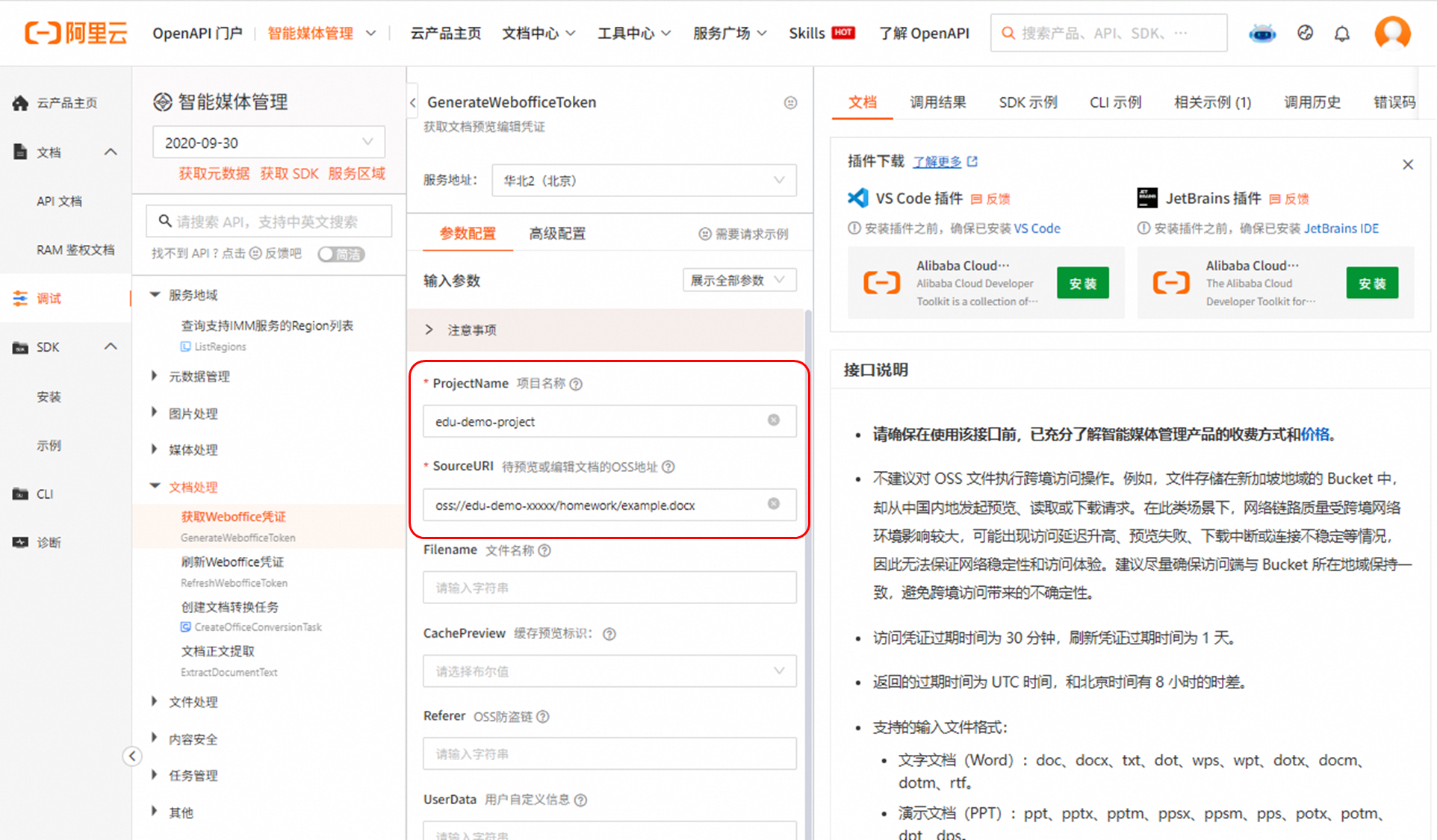Click the feedback smiley next to GenerateWebofficeToken
Image resolution: width=1437 pixels, height=840 pixels.
(790, 103)
